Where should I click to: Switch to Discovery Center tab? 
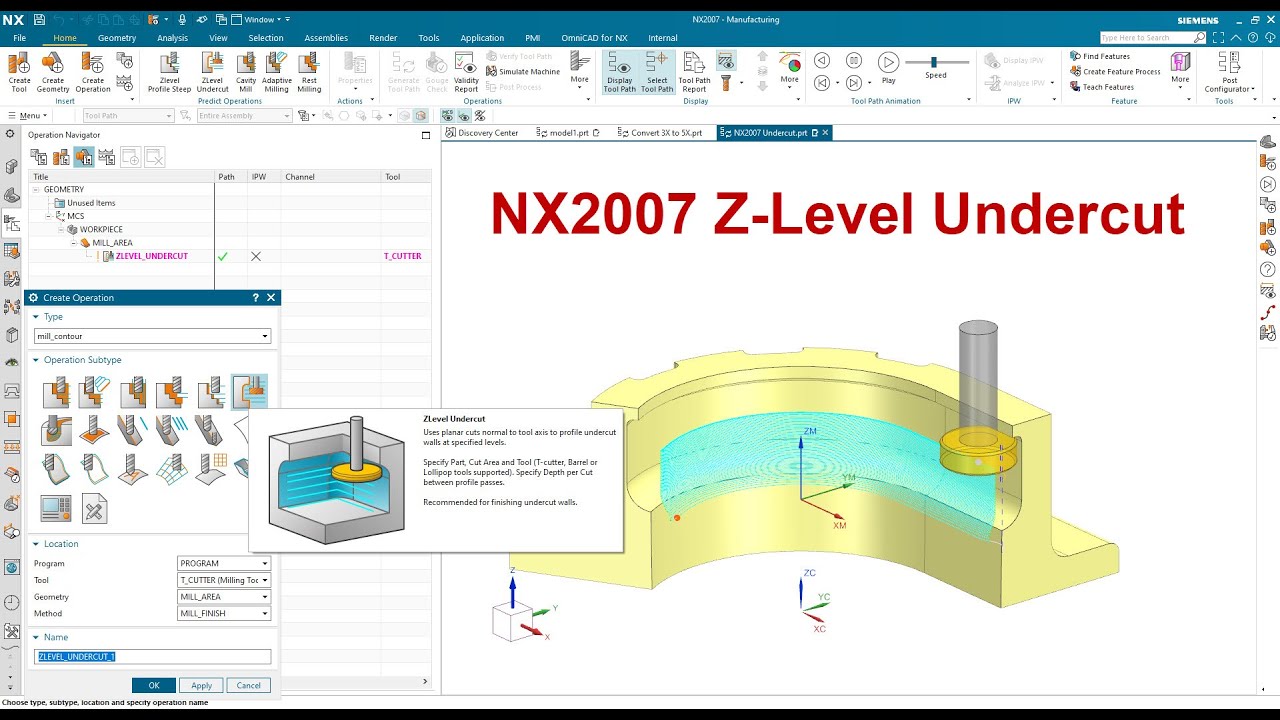(482, 133)
